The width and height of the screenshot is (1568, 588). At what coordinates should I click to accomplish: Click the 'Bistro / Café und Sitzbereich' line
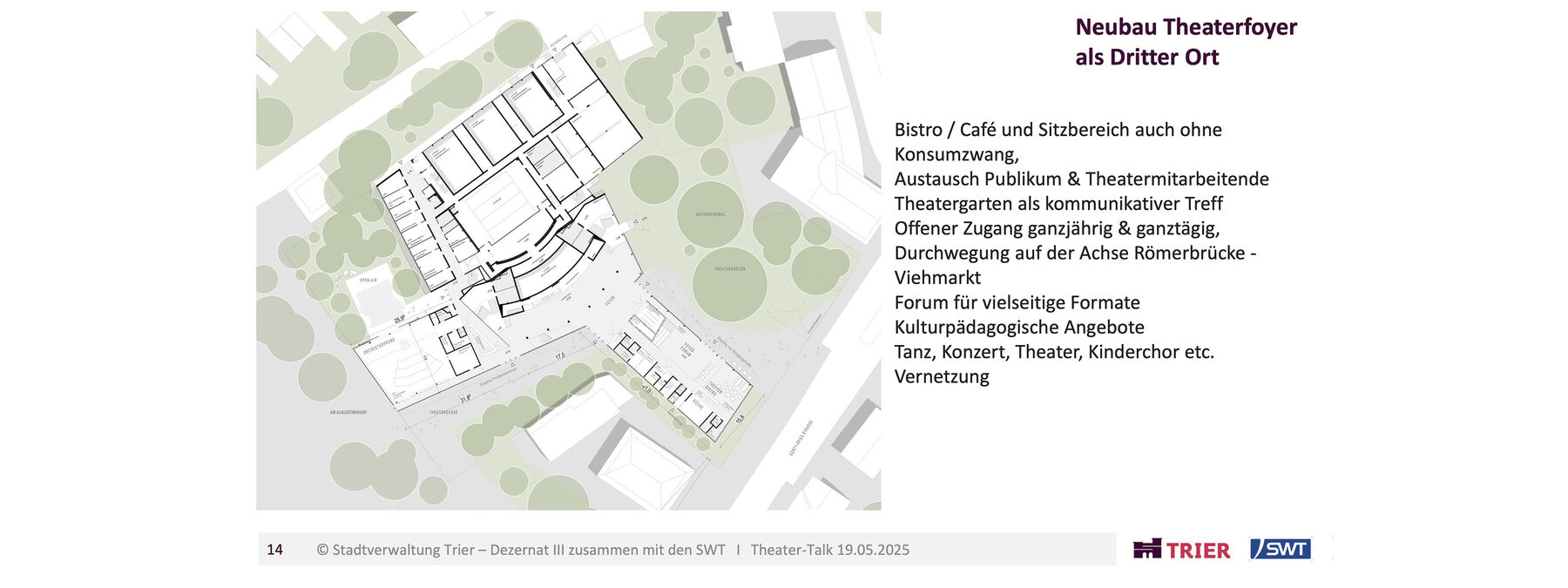pos(1058,130)
